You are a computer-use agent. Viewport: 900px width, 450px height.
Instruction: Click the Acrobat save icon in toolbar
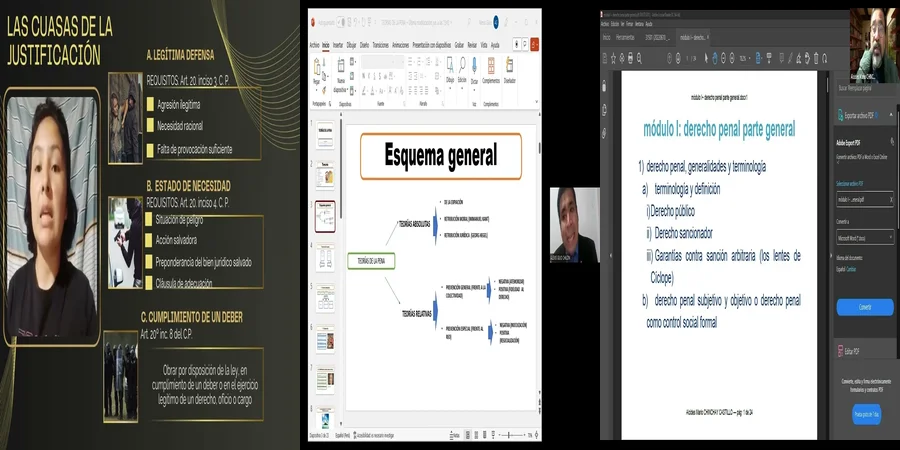coord(605,58)
